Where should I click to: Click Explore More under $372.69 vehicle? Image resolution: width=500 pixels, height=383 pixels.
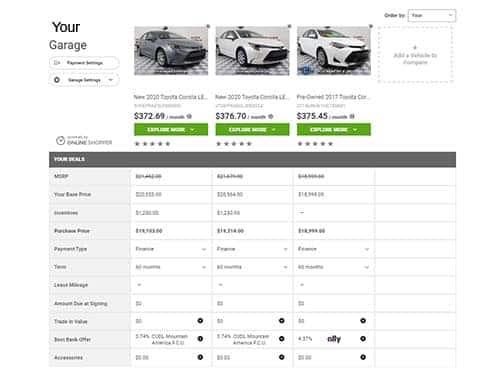click(171, 130)
